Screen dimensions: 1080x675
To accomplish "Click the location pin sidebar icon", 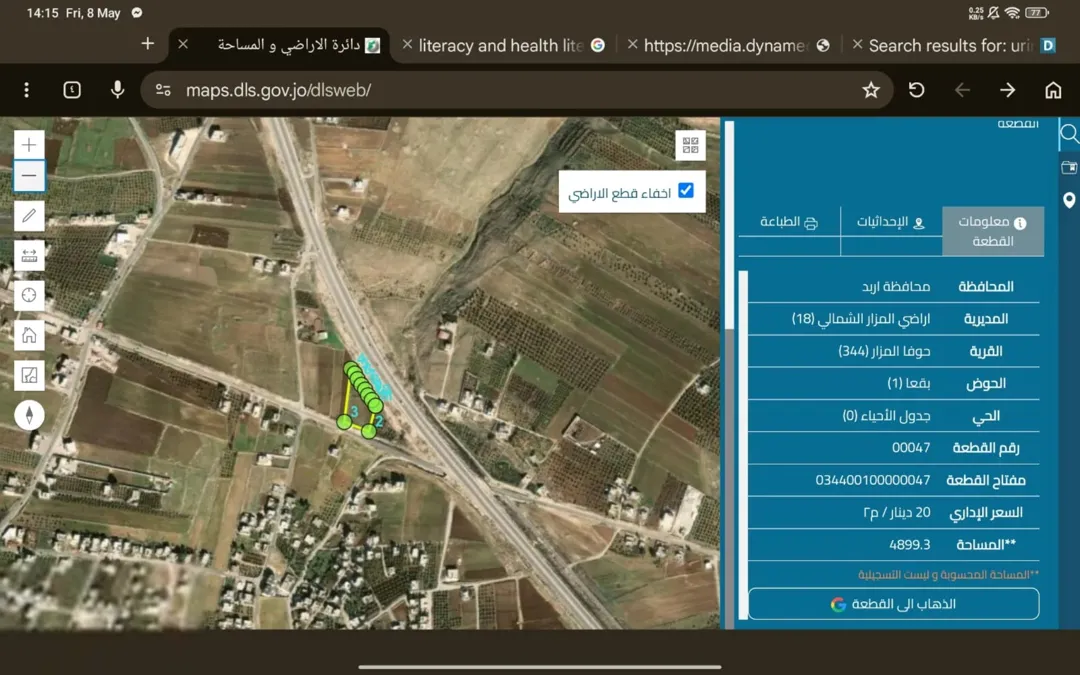I will click(x=1069, y=200).
